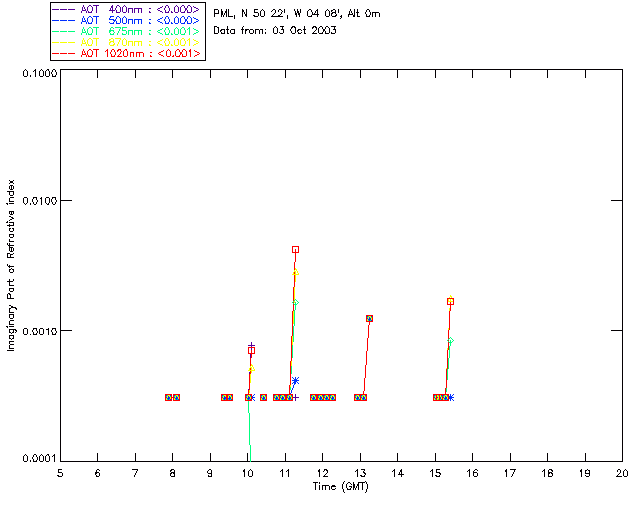Click the green diamond marker near time 15.5
Image resolution: width=640 pixels, height=512 pixels.
[450, 340]
